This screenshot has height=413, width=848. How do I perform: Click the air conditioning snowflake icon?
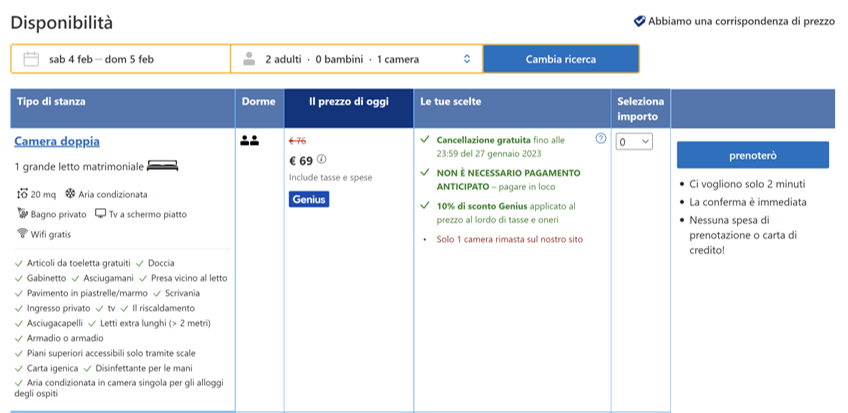[70, 194]
